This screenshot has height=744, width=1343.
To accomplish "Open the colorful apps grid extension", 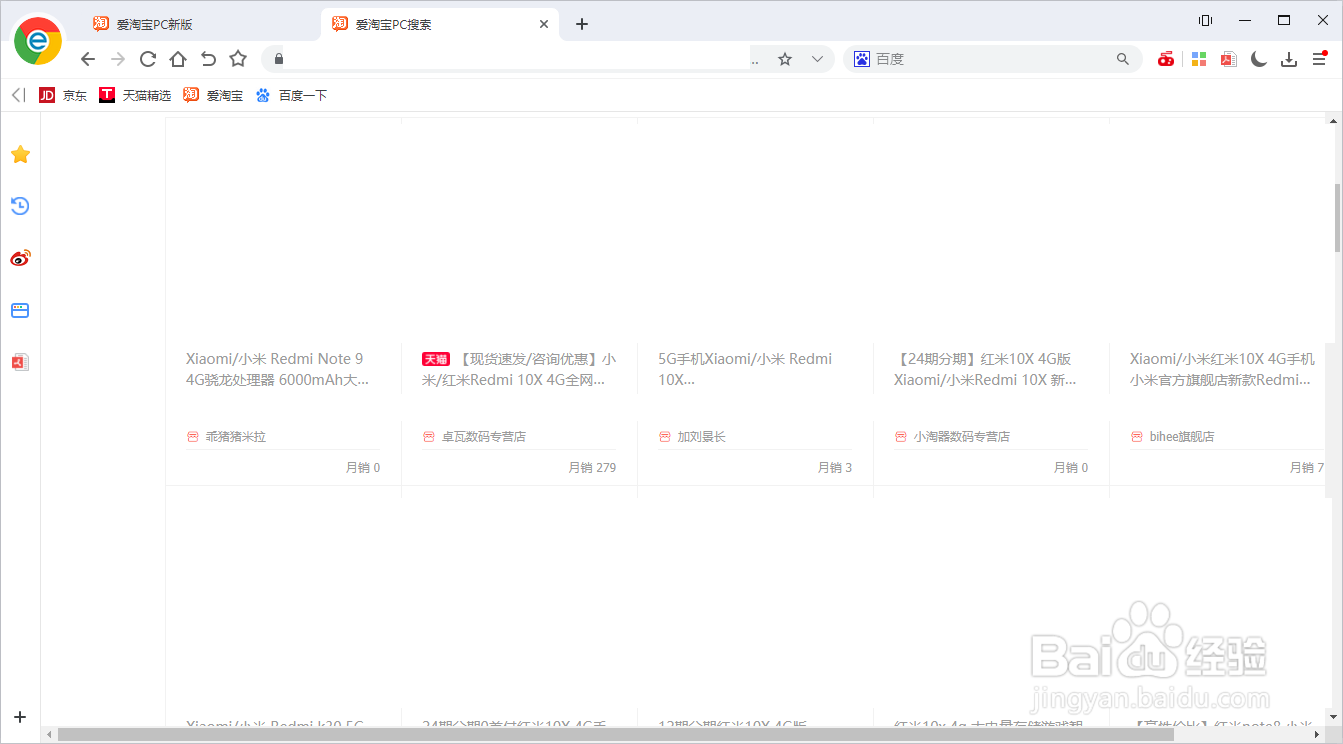I will pos(1199,59).
